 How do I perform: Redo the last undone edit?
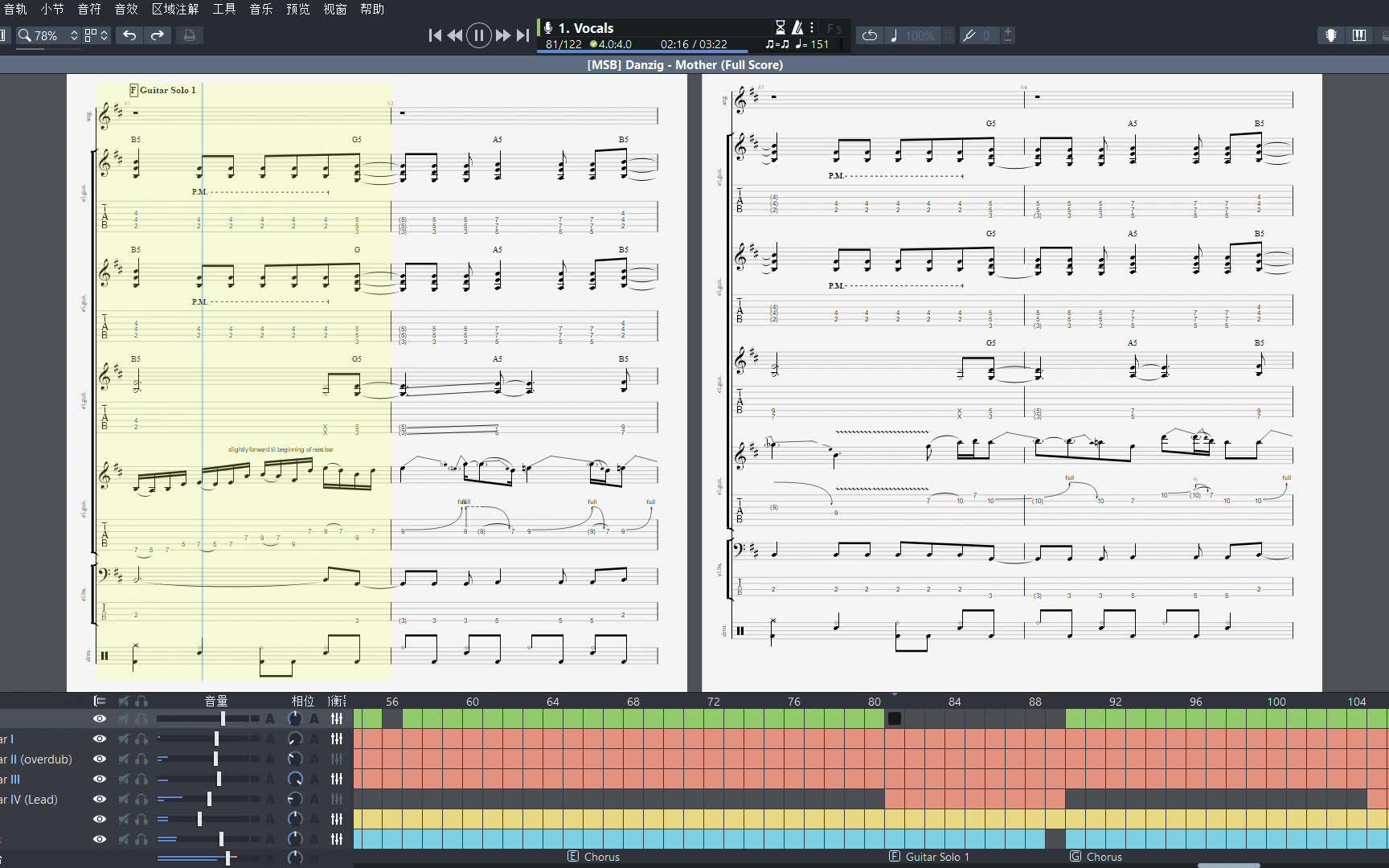coord(158,35)
